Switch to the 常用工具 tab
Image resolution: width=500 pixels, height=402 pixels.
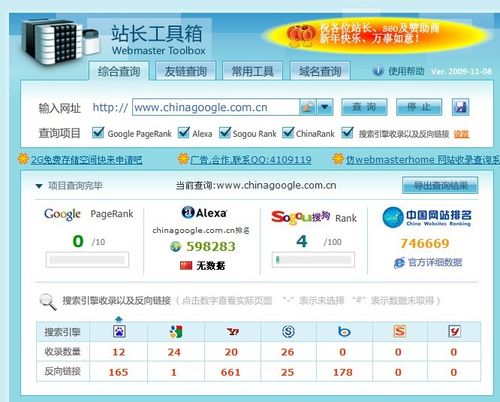tap(252, 71)
